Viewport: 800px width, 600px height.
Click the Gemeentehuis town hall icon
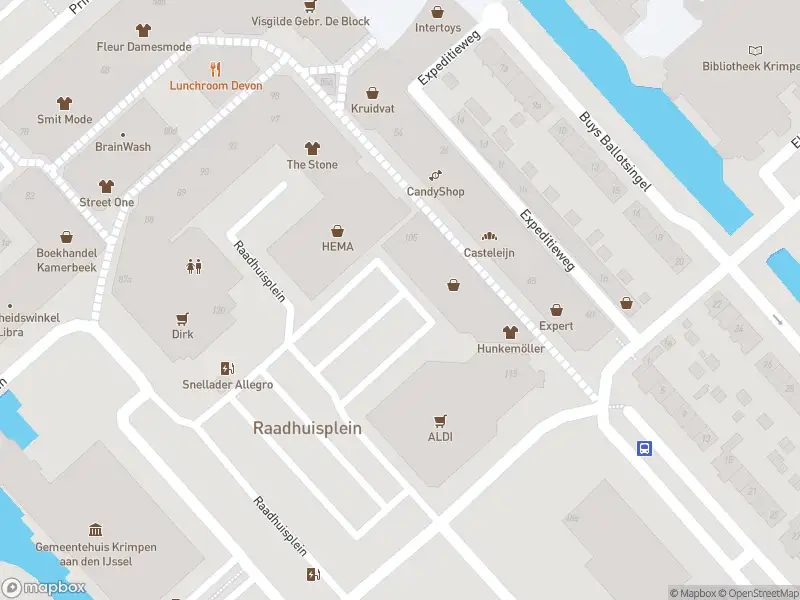coord(95,530)
